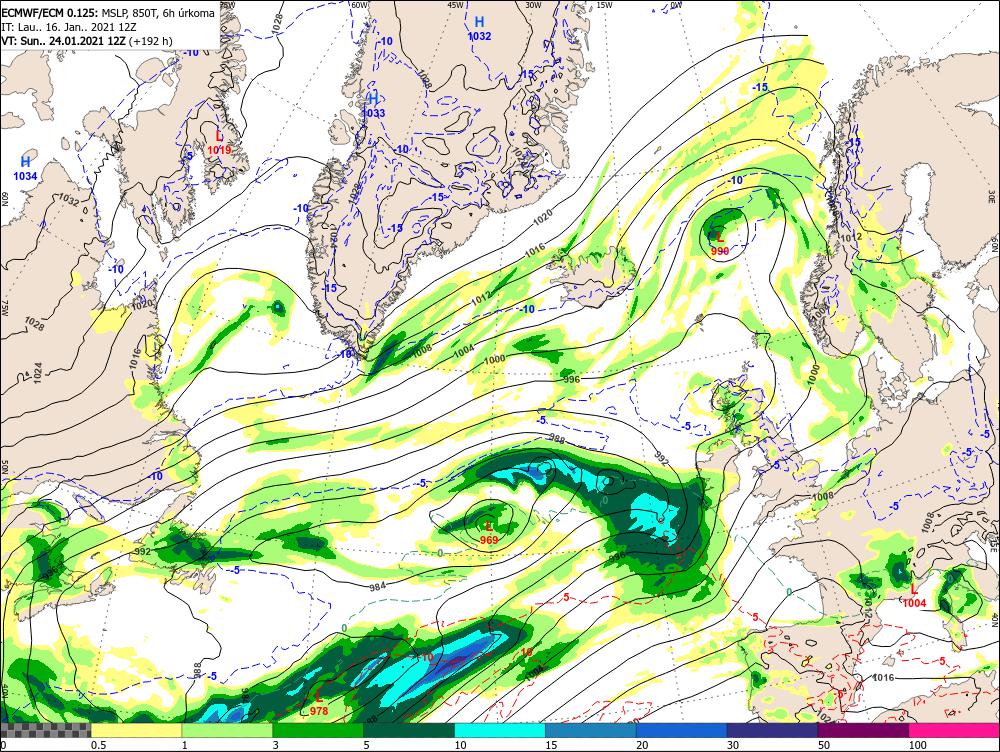Screen dimensions: 1000x752
Task: Click the low pressure marker 'L 990'
Action: (x=720, y=243)
